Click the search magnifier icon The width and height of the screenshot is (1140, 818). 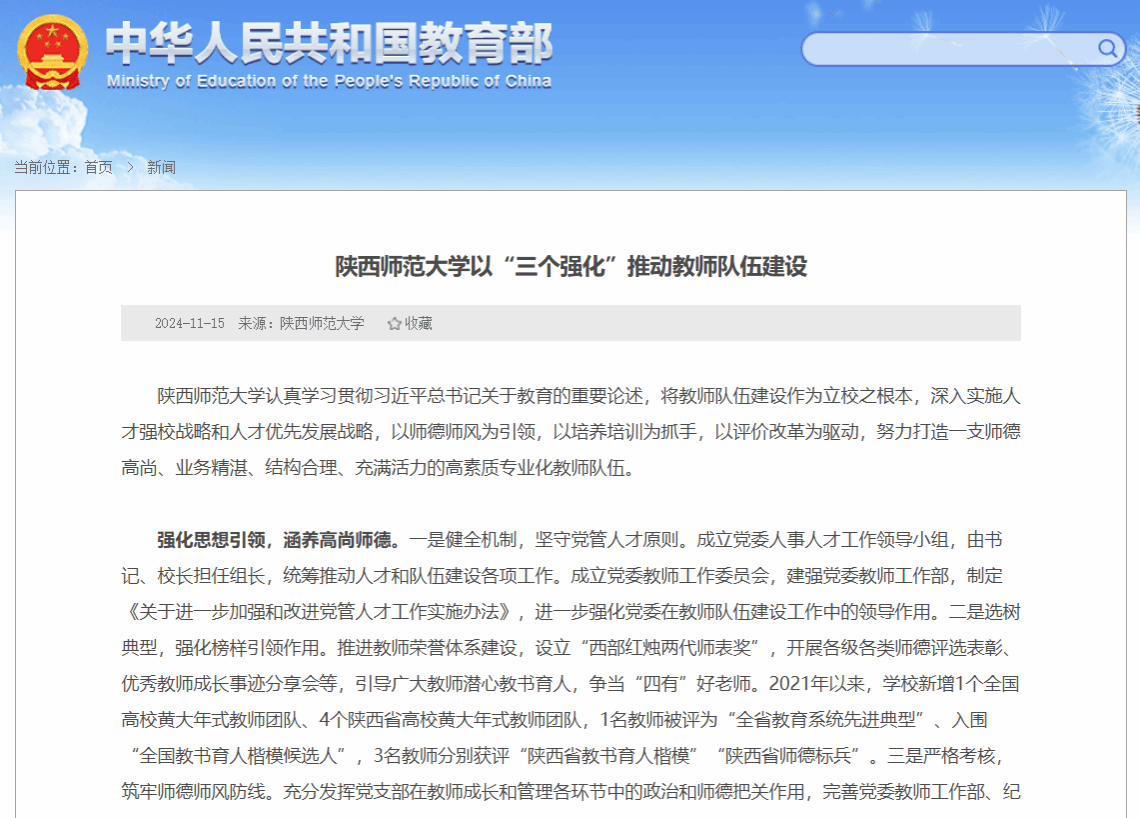(x=1107, y=49)
